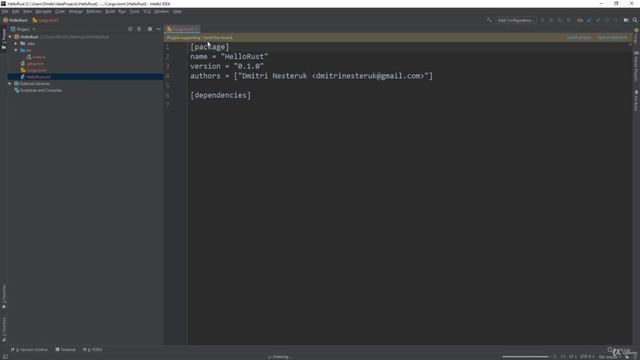Image resolution: width=640 pixels, height=360 pixels.
Task: Click the build project hammer icon
Action: click(489, 20)
